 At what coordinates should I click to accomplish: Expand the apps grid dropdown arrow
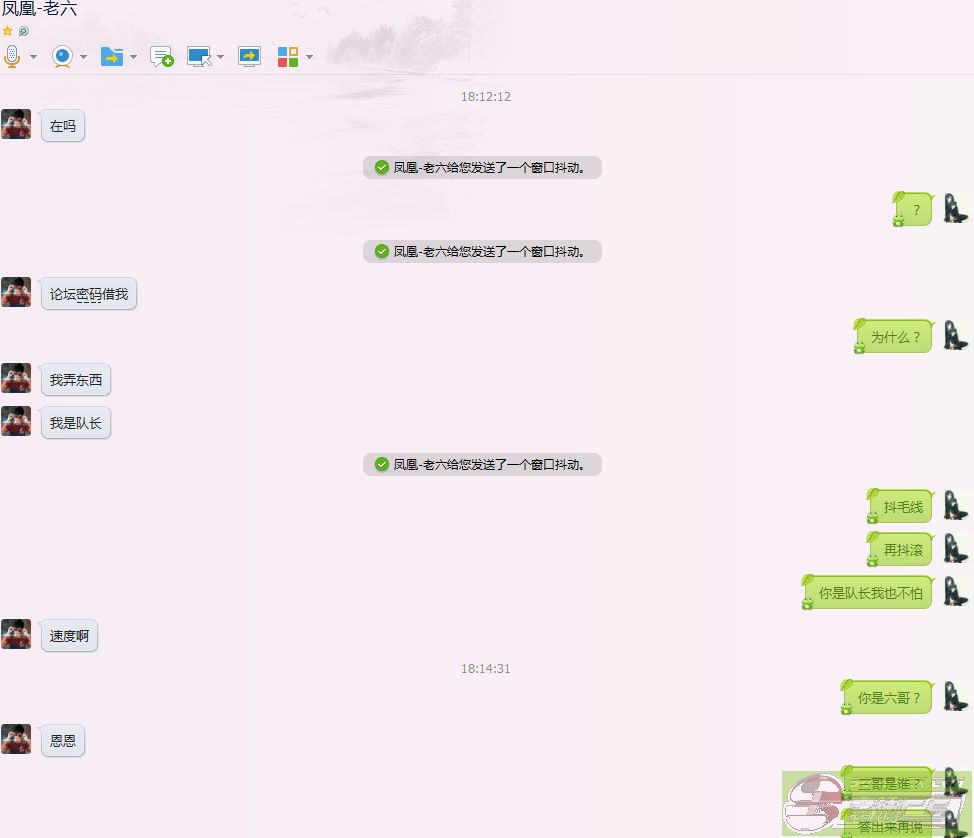pyautogui.click(x=309, y=57)
